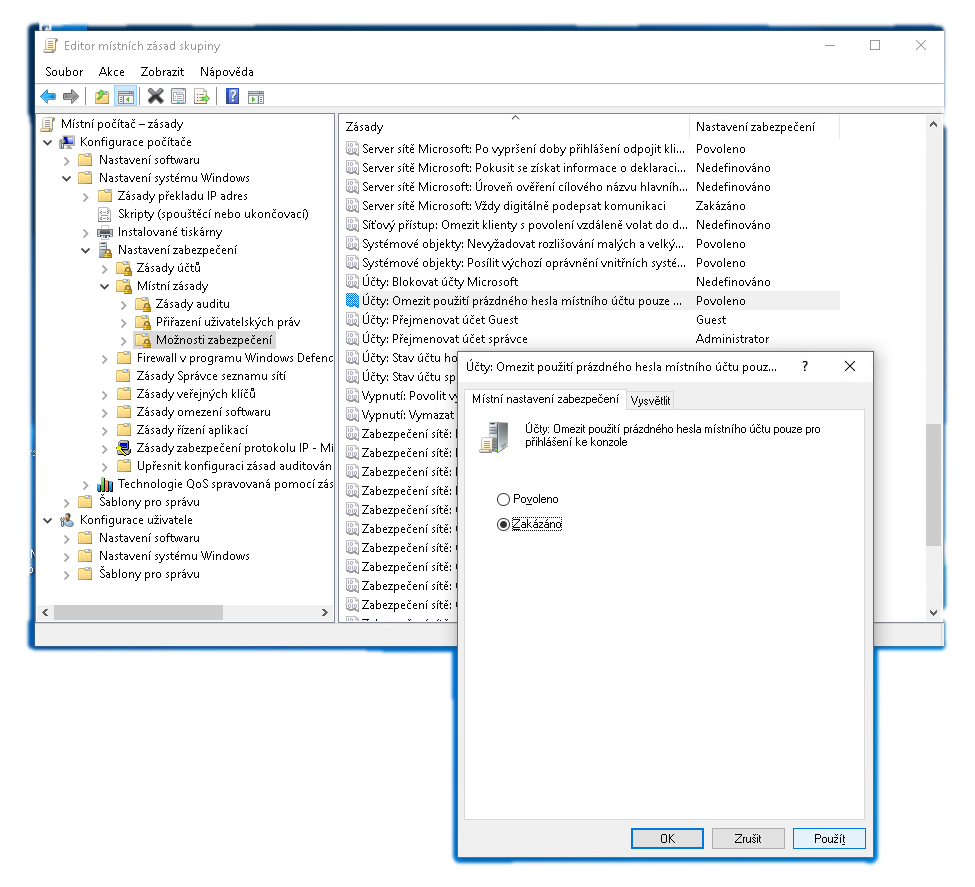Expand Šablony pro správu under Konfigurace uživatele
The image size is (975, 887).
coord(67,574)
